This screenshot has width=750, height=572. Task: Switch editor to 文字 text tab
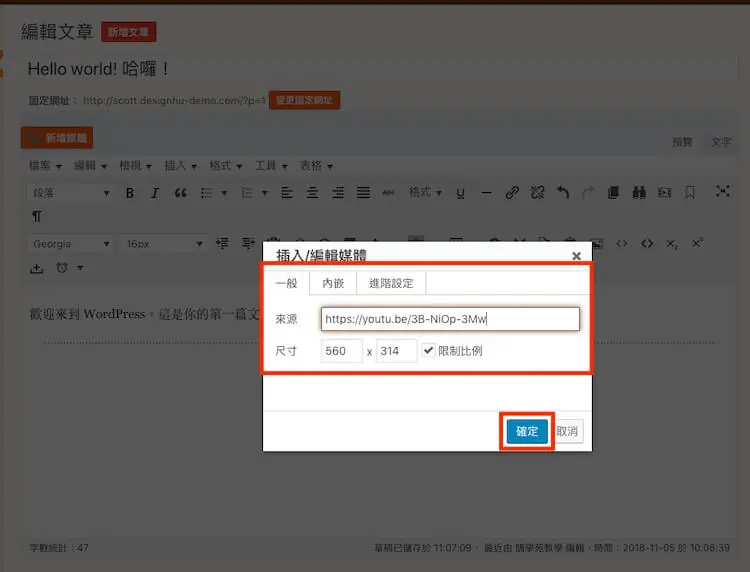pos(721,142)
